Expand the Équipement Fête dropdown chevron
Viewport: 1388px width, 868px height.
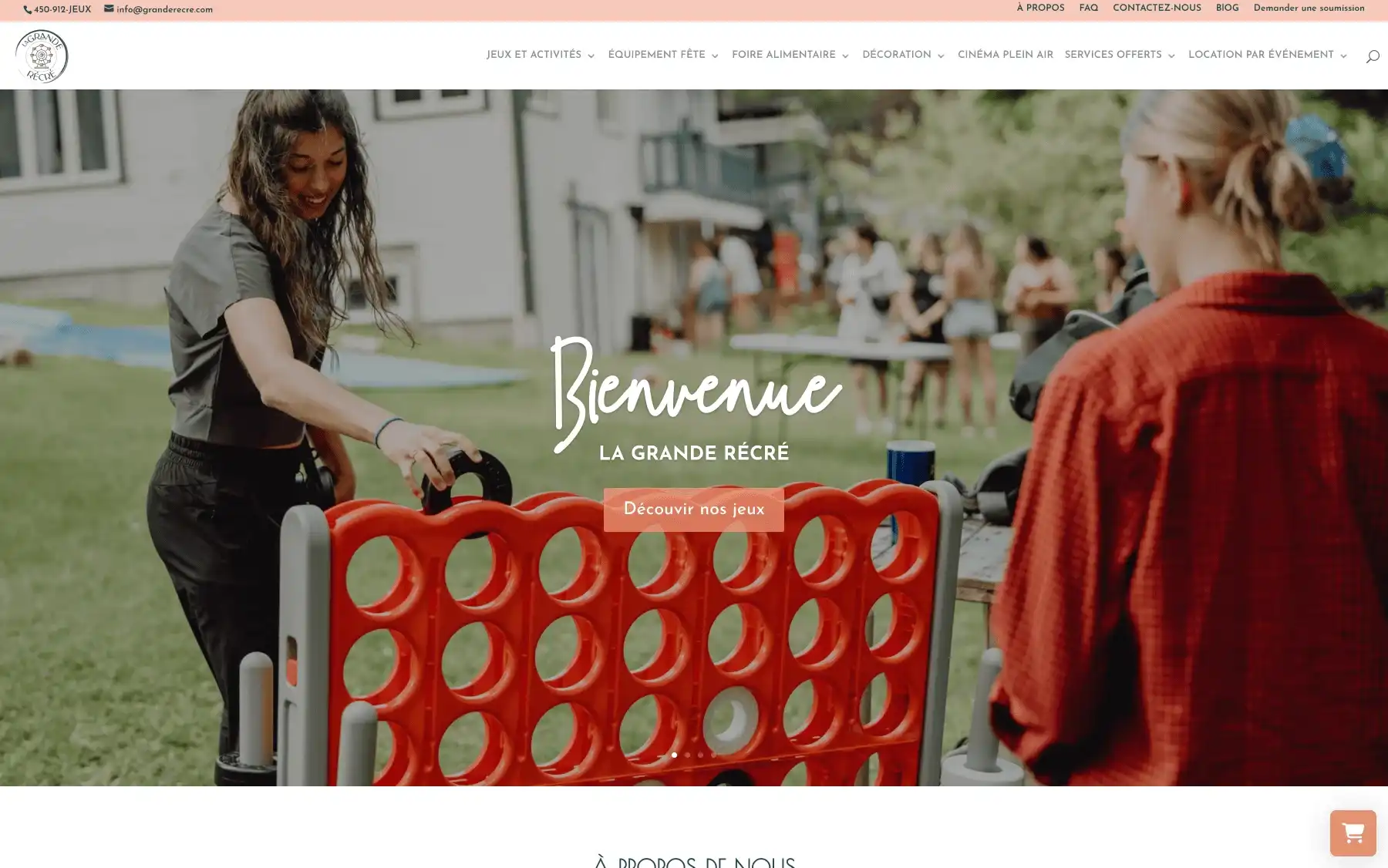pyautogui.click(x=715, y=56)
